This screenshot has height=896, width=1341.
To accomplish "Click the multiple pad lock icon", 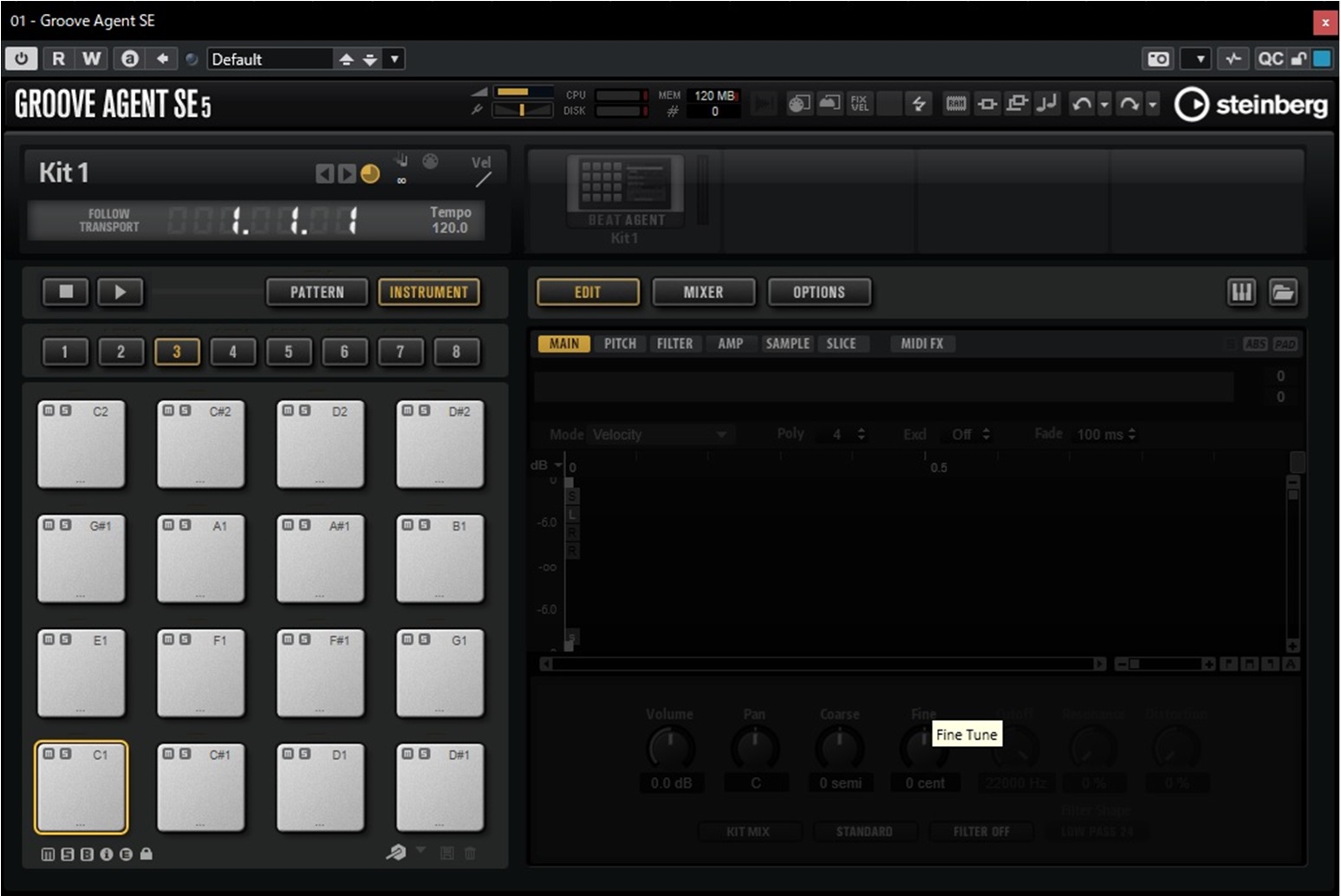I will click(x=1017, y=104).
